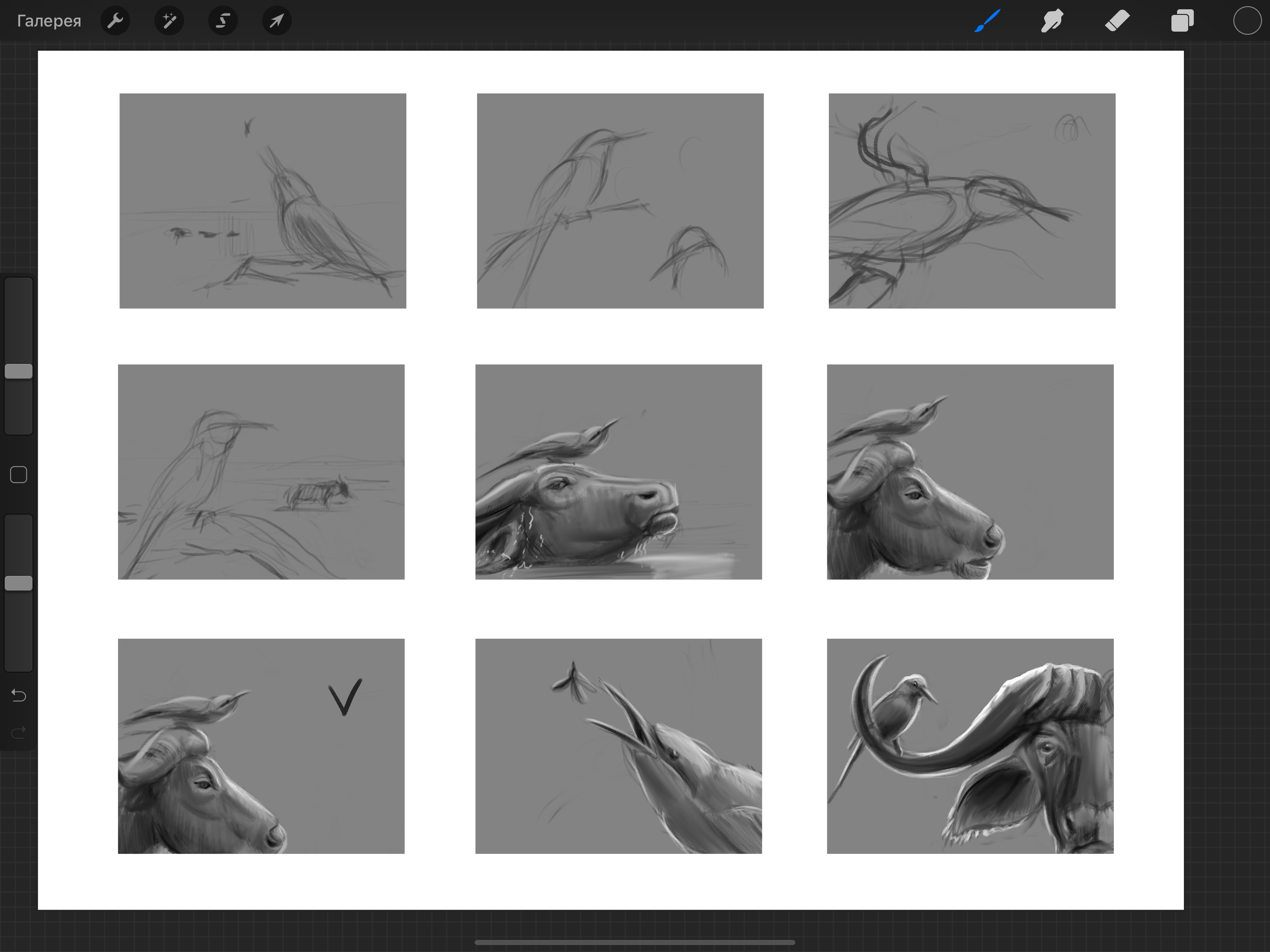Select the Smudge tool
Image resolution: width=1270 pixels, height=952 pixels.
[1052, 21]
